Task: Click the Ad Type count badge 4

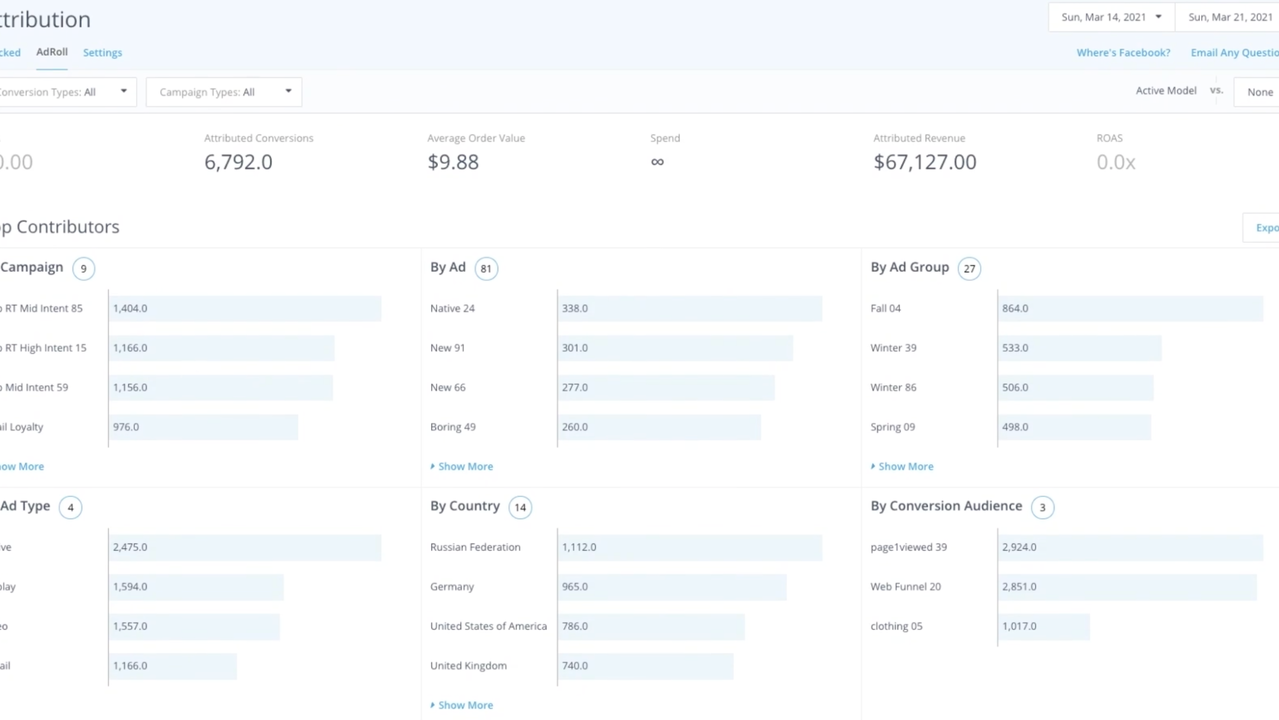Action: pyautogui.click(x=70, y=507)
